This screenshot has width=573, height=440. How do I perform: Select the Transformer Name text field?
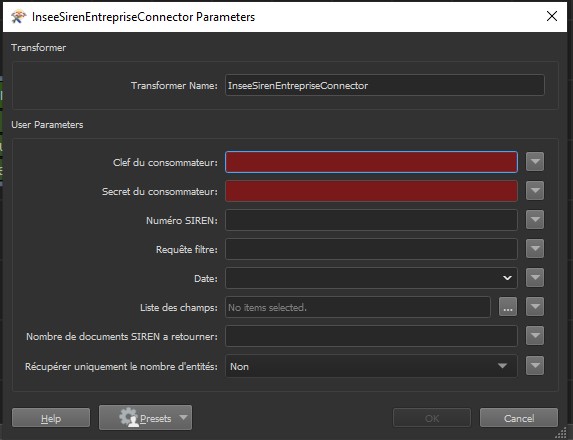click(x=385, y=85)
